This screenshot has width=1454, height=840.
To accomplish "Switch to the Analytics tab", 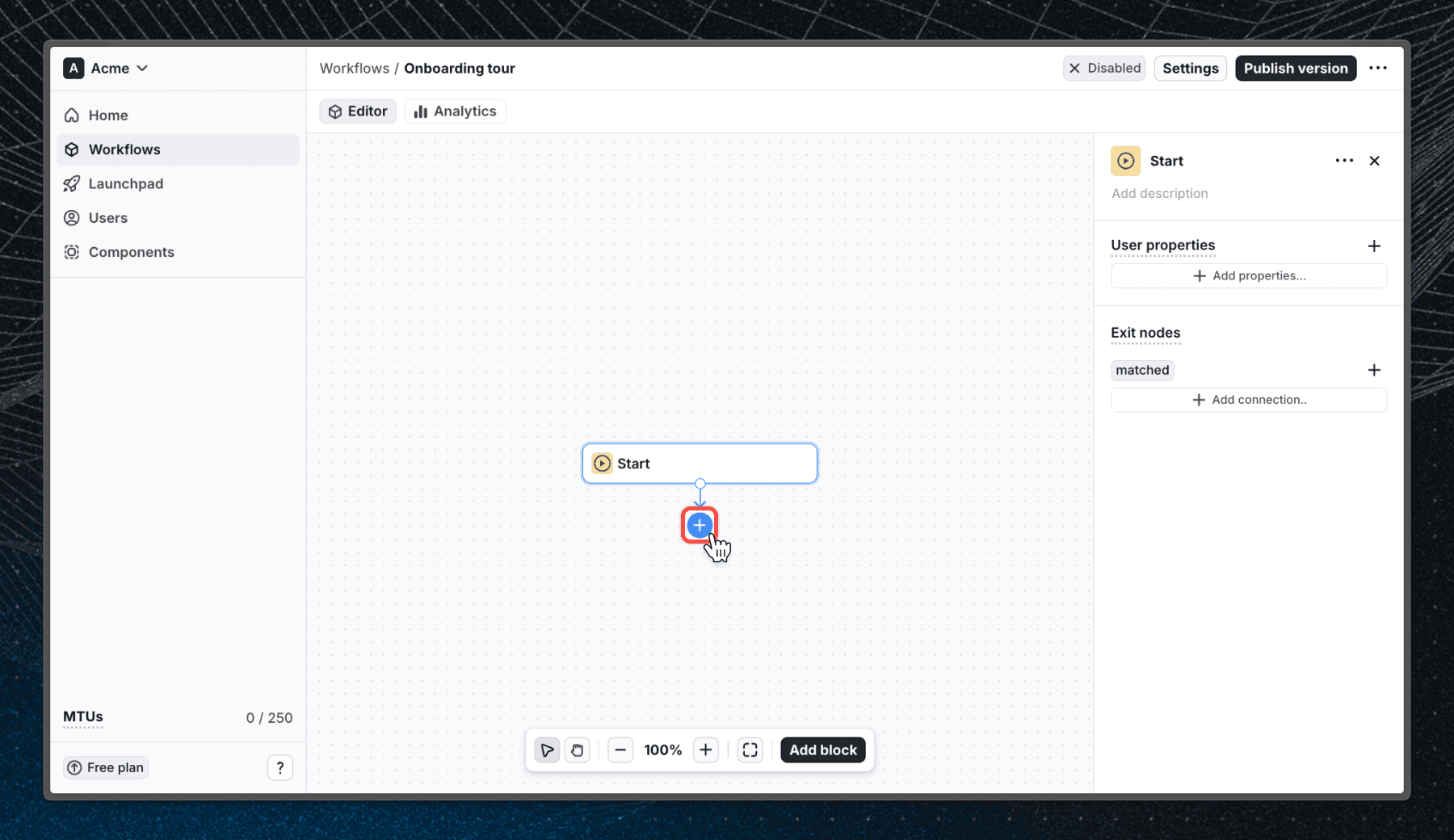I will (456, 111).
